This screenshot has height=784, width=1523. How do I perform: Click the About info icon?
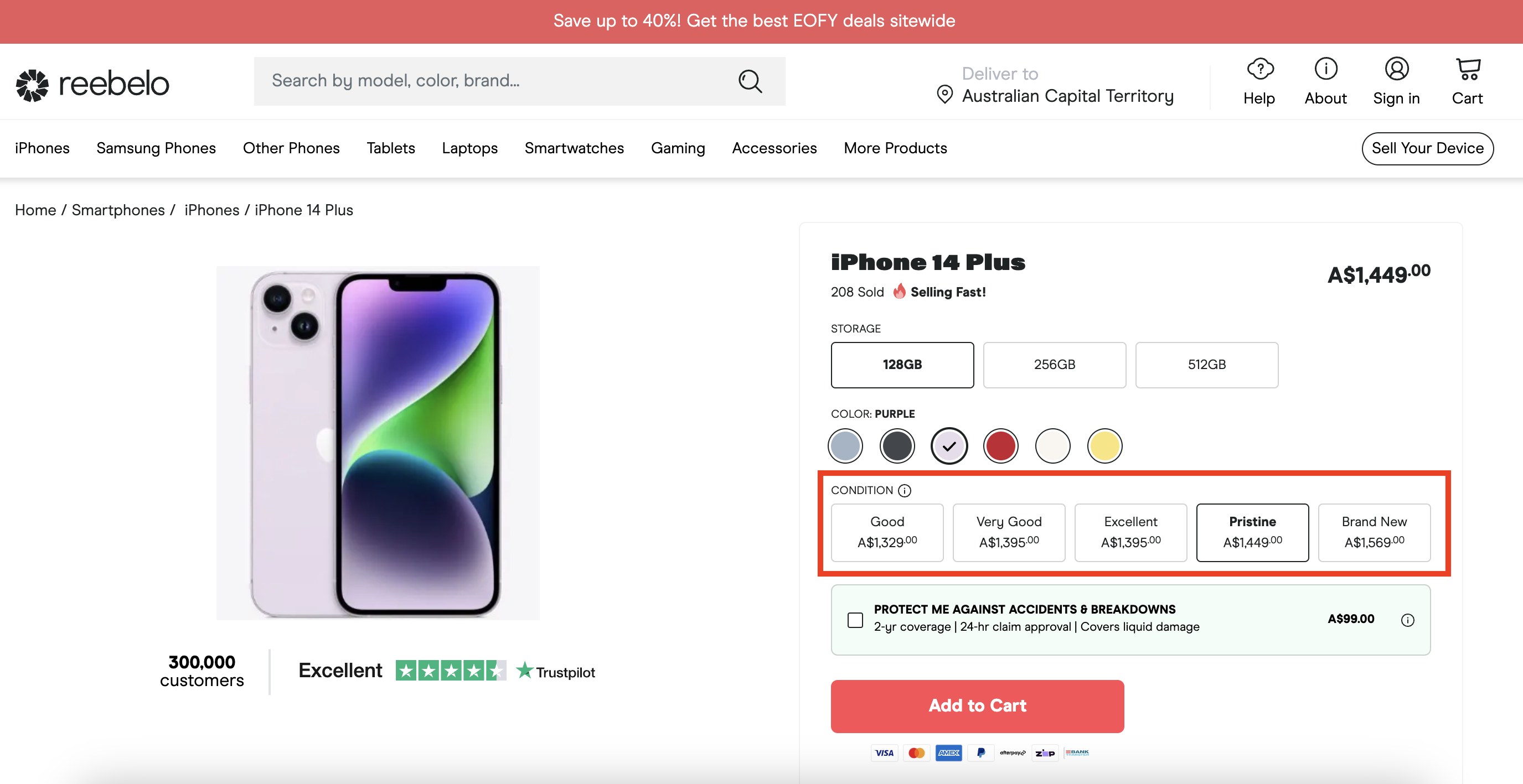click(1325, 69)
